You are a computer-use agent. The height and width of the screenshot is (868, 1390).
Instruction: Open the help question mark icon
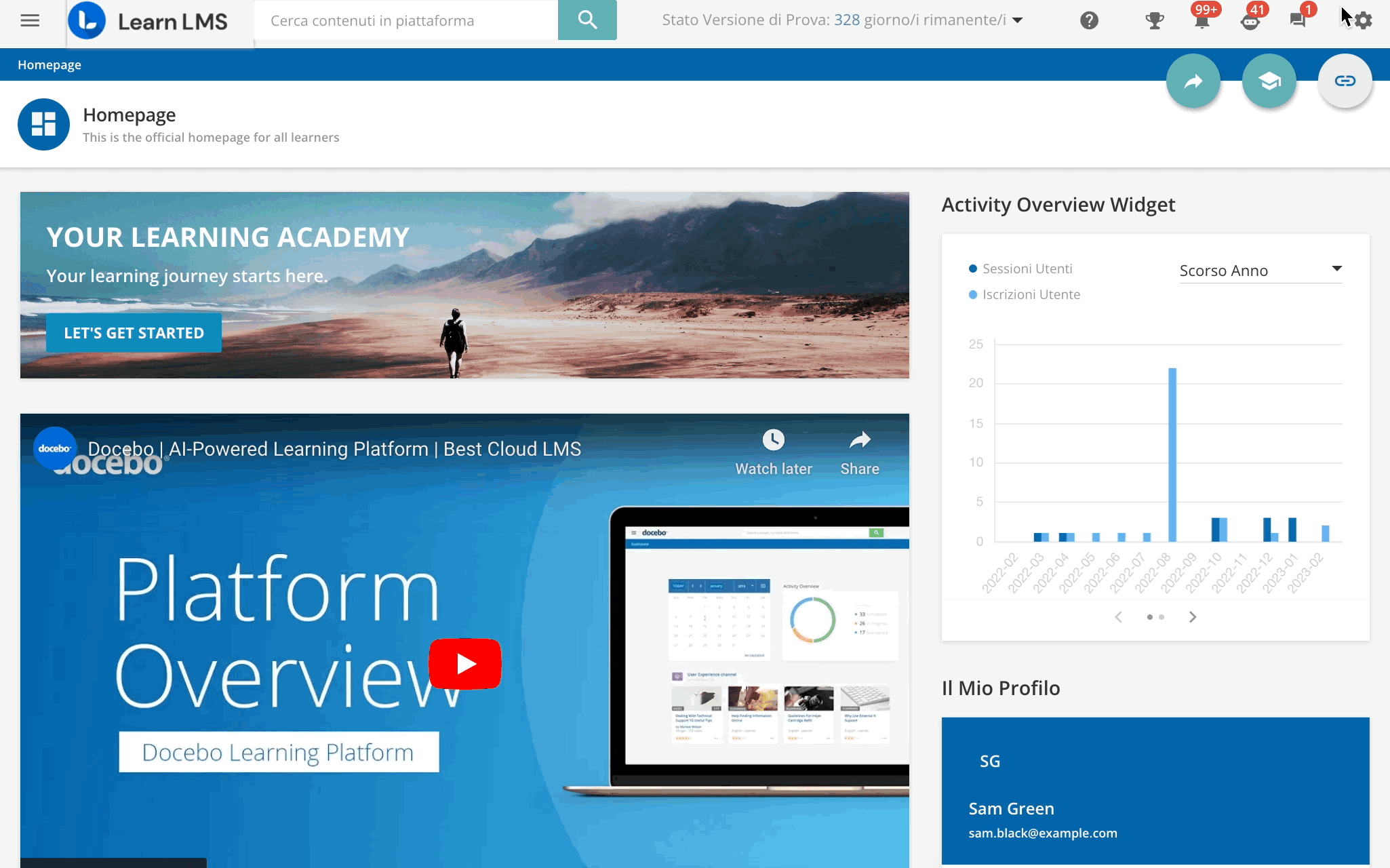pos(1089,20)
